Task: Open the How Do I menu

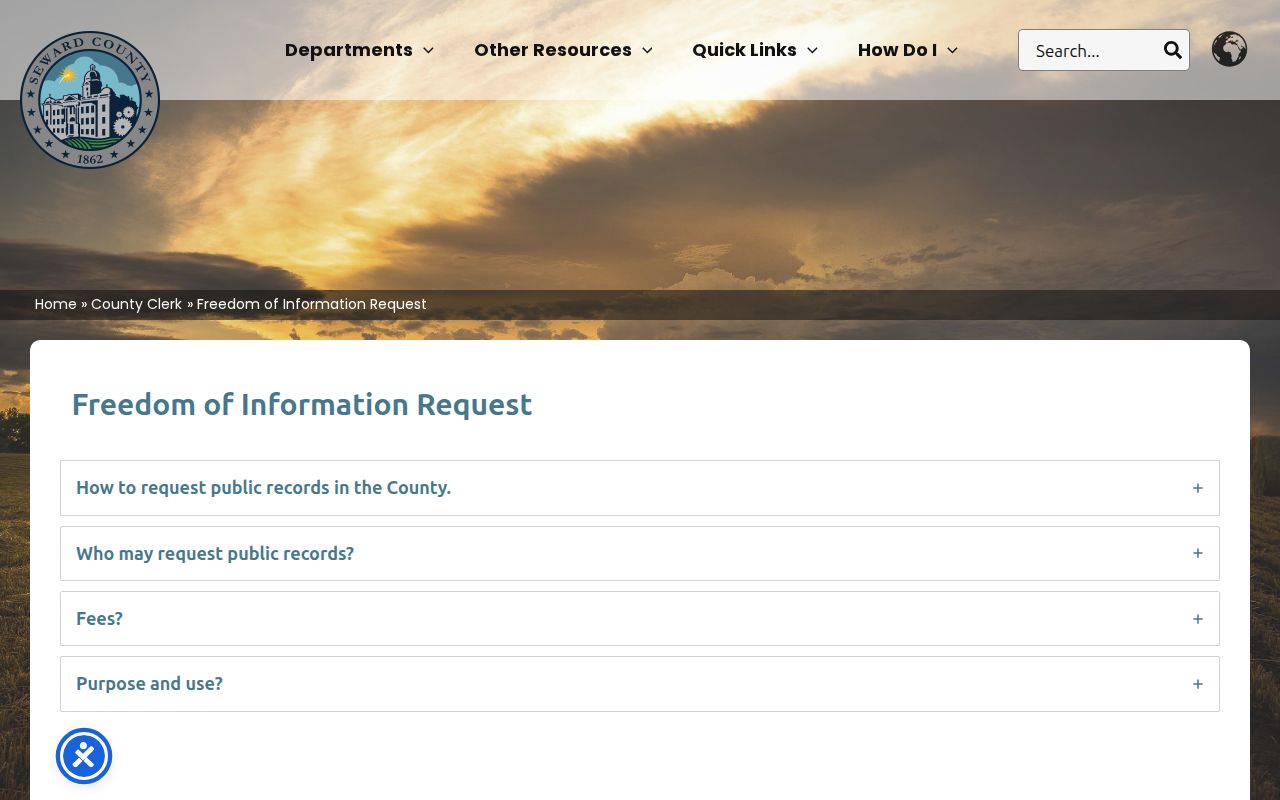Action: 908,50
